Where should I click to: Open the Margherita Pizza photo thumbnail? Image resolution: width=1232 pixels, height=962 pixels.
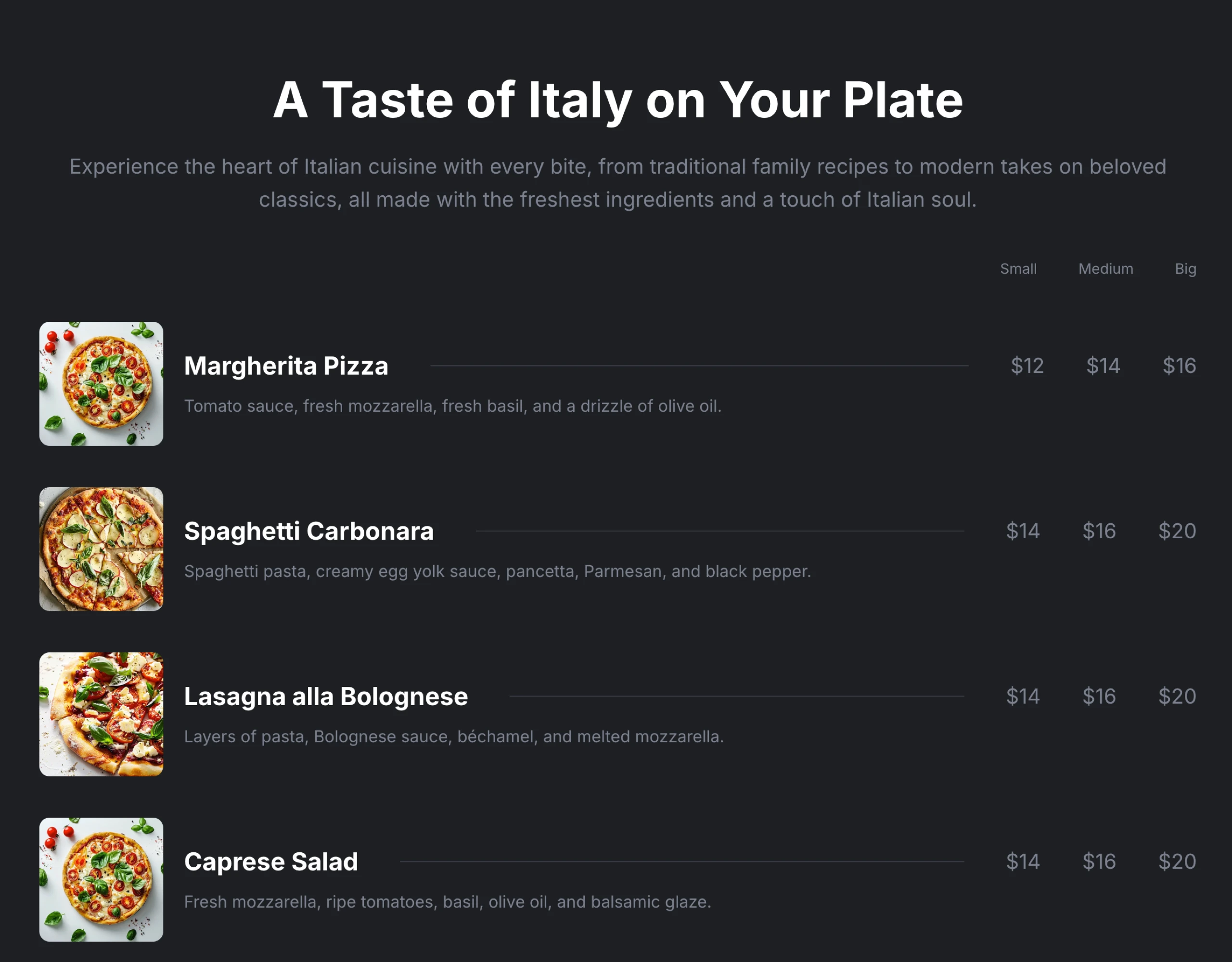(x=101, y=383)
